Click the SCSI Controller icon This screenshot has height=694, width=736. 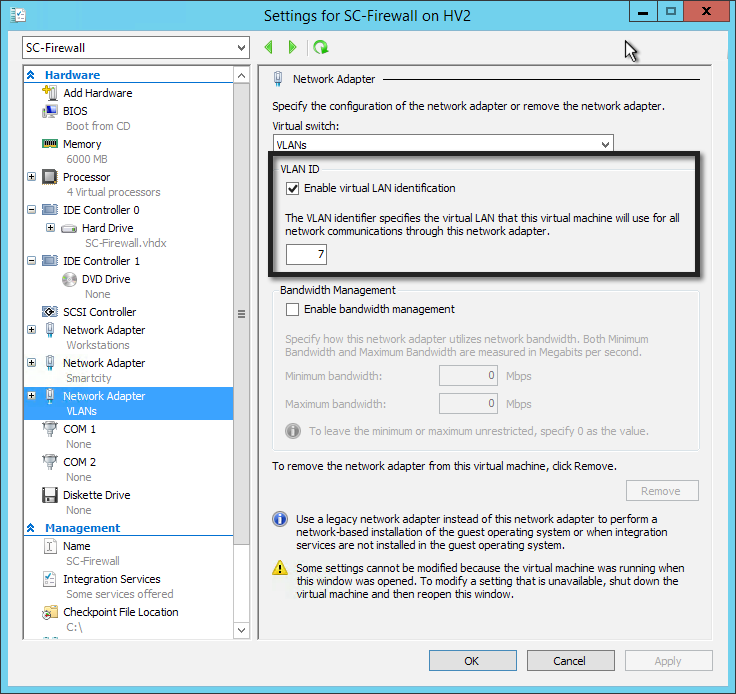pyautogui.click(x=49, y=312)
